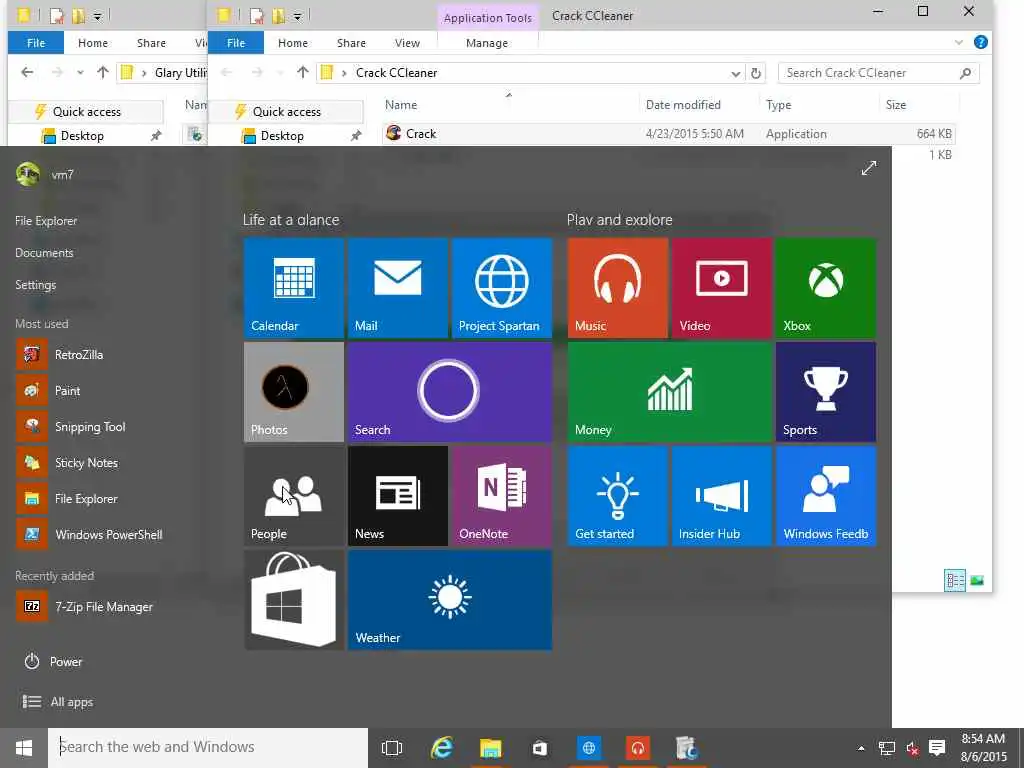Open Home tab in Crack CCleaner window
Screen dimensions: 1024x768
[x=293, y=43]
